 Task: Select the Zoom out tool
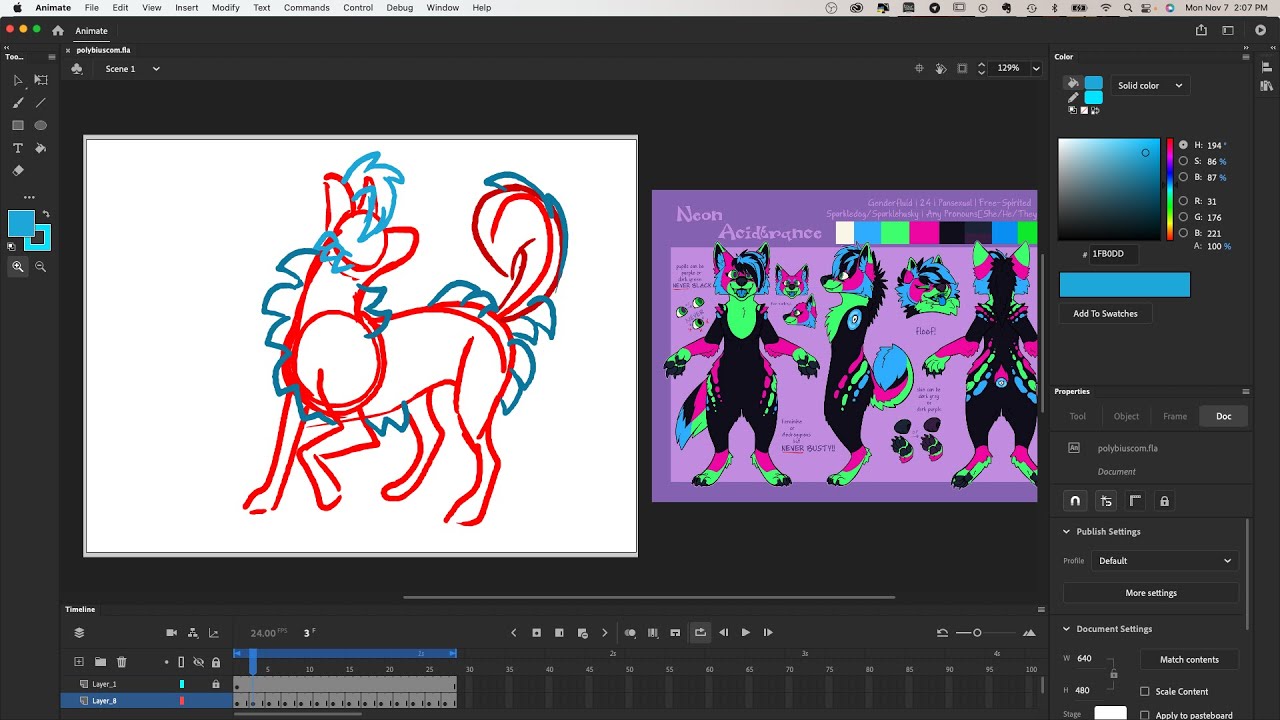[41, 266]
